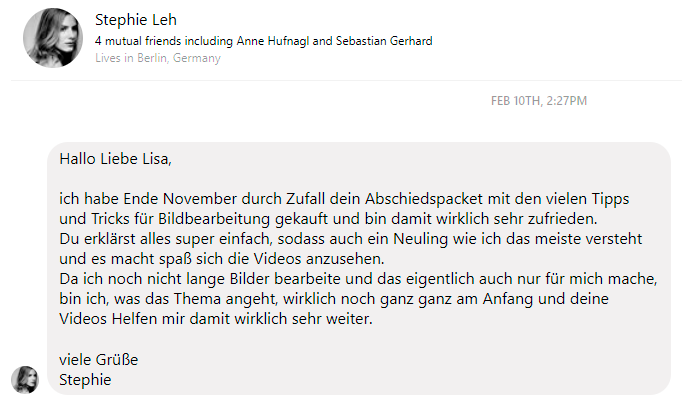Click "Lives in Berlin, Germany" text
682x402 pixels.
point(157,58)
